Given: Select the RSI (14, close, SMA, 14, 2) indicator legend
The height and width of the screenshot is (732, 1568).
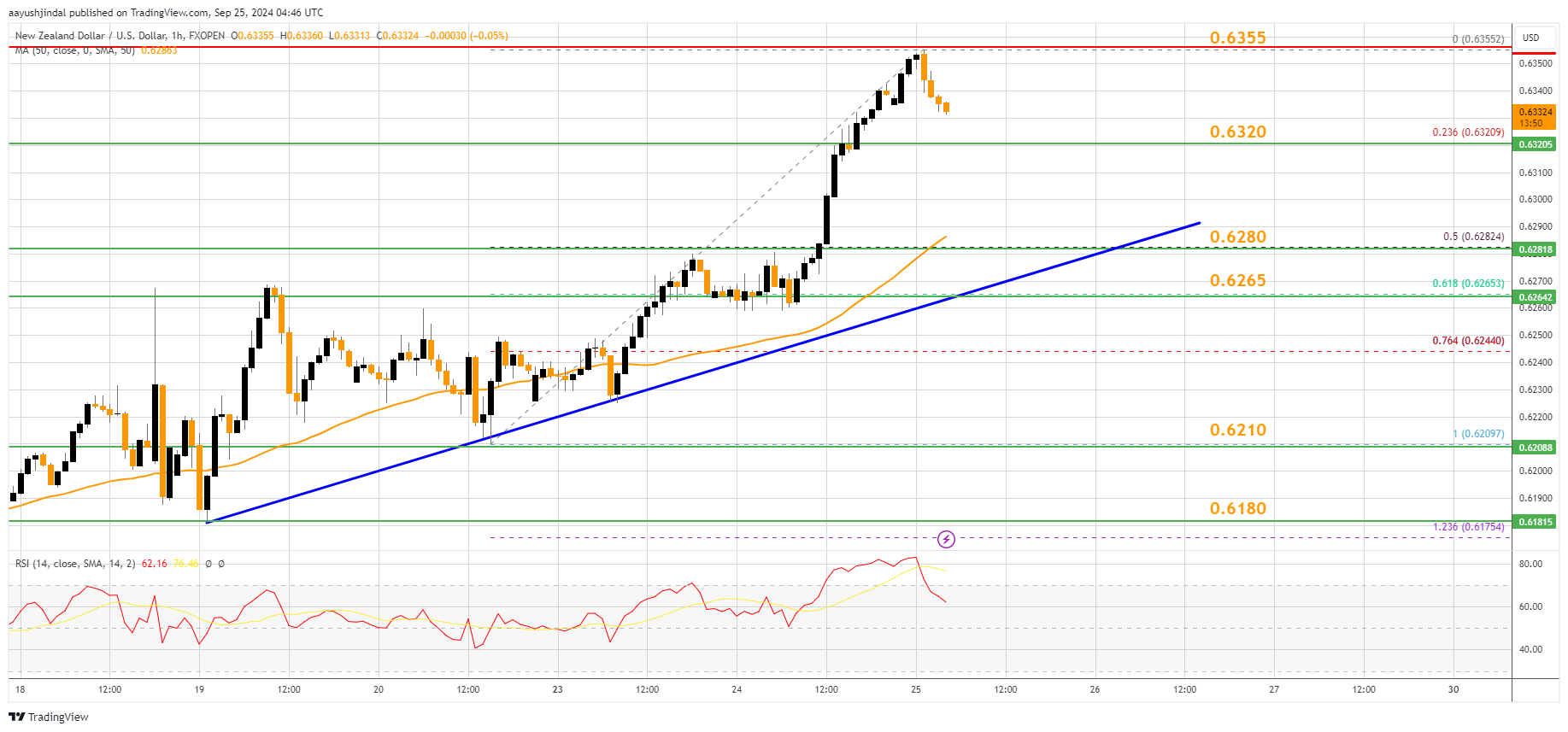Looking at the screenshot, I should point(75,564).
